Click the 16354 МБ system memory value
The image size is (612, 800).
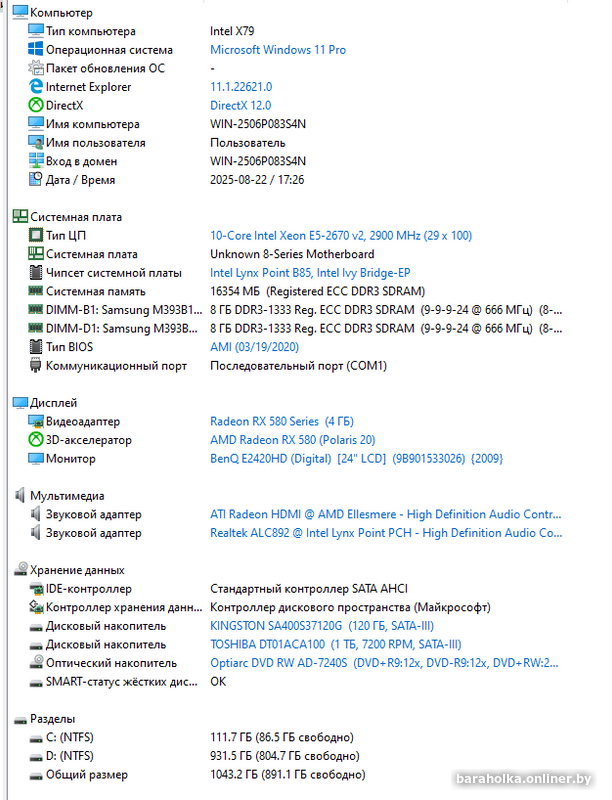[318, 291]
